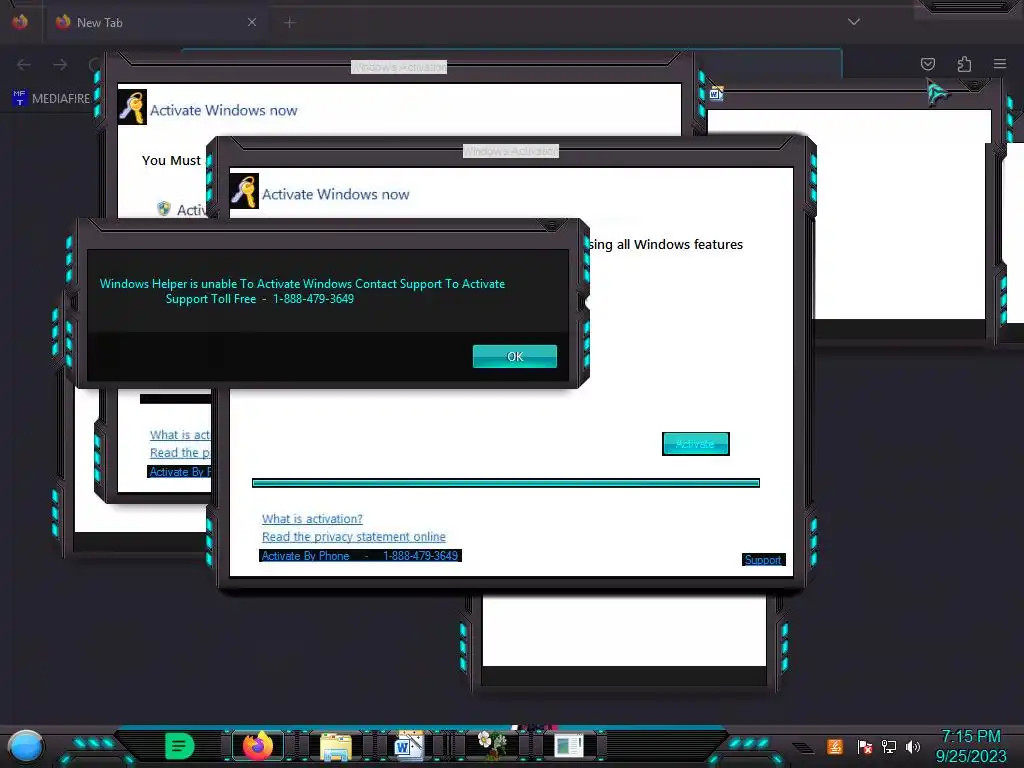Click 'Windows Activation' title of front window
The width and height of the screenshot is (1024, 768).
(511, 151)
